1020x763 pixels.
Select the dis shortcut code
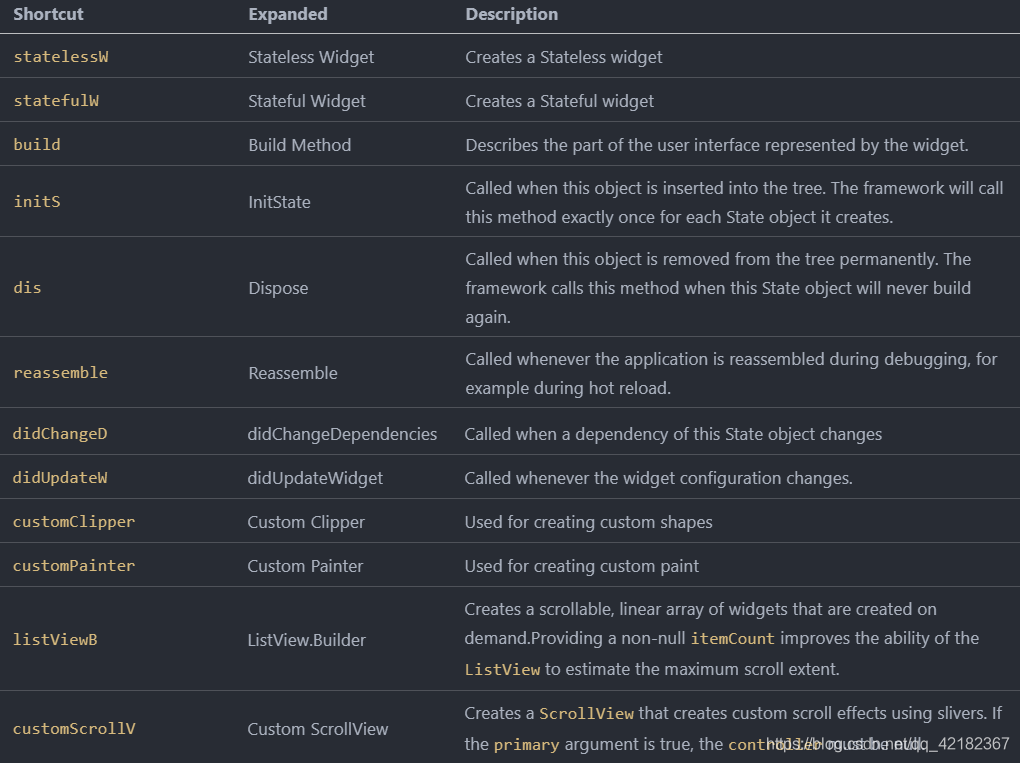pos(27,288)
